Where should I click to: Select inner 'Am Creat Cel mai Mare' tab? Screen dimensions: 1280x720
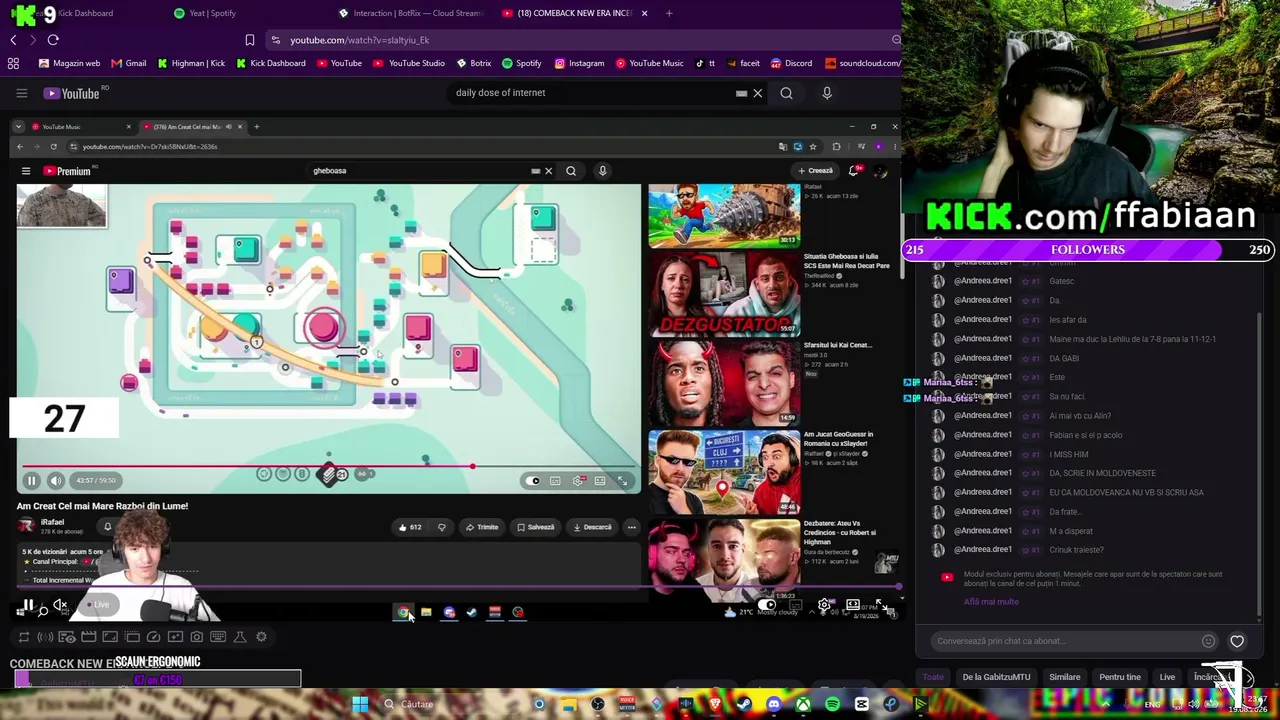tap(192, 127)
